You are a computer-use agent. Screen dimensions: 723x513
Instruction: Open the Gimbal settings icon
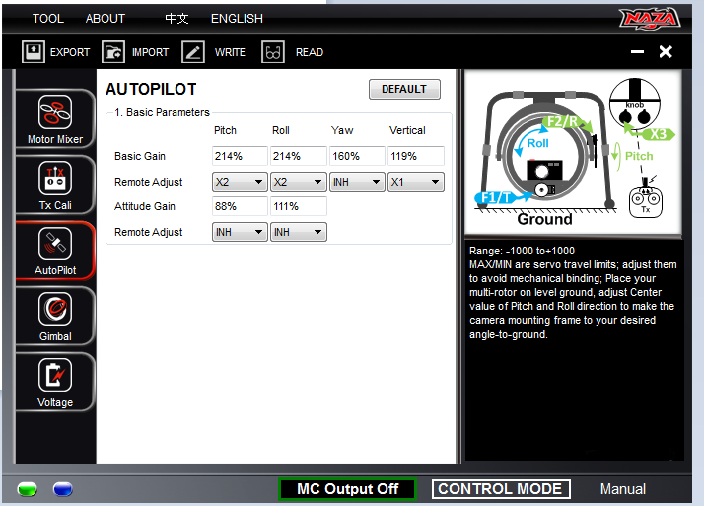click(x=55, y=310)
